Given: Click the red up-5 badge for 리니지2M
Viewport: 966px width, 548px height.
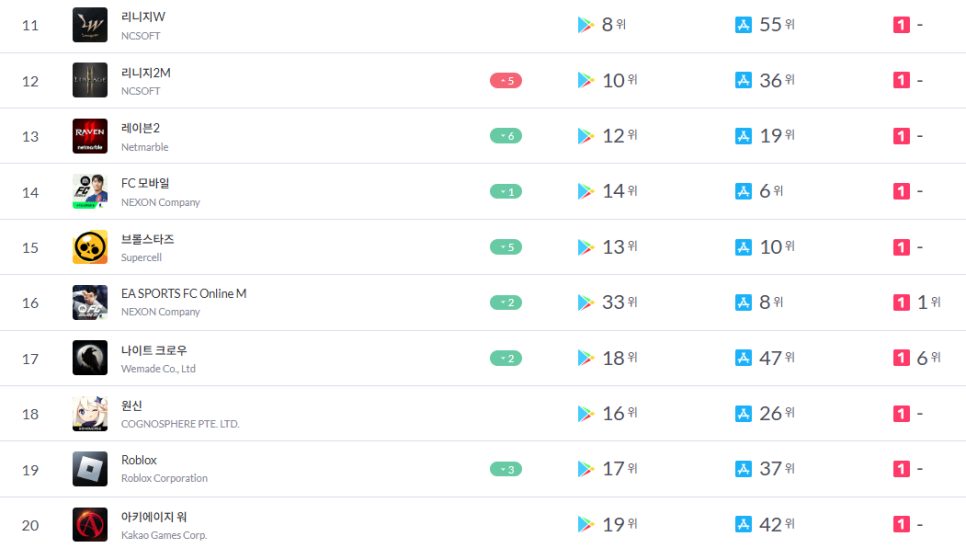Looking at the screenshot, I should coord(506,81).
